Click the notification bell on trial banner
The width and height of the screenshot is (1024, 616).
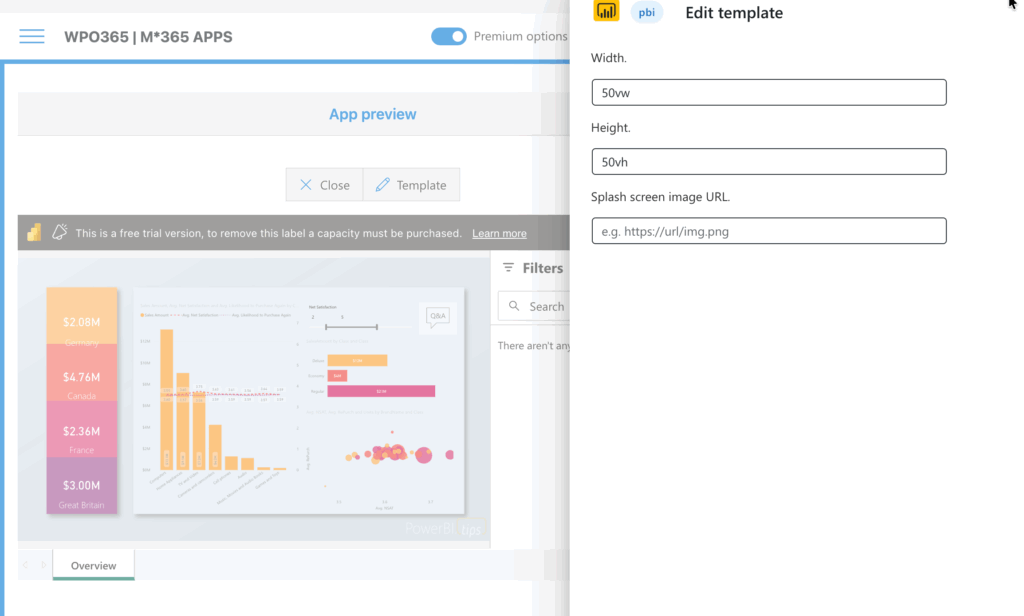coord(59,232)
